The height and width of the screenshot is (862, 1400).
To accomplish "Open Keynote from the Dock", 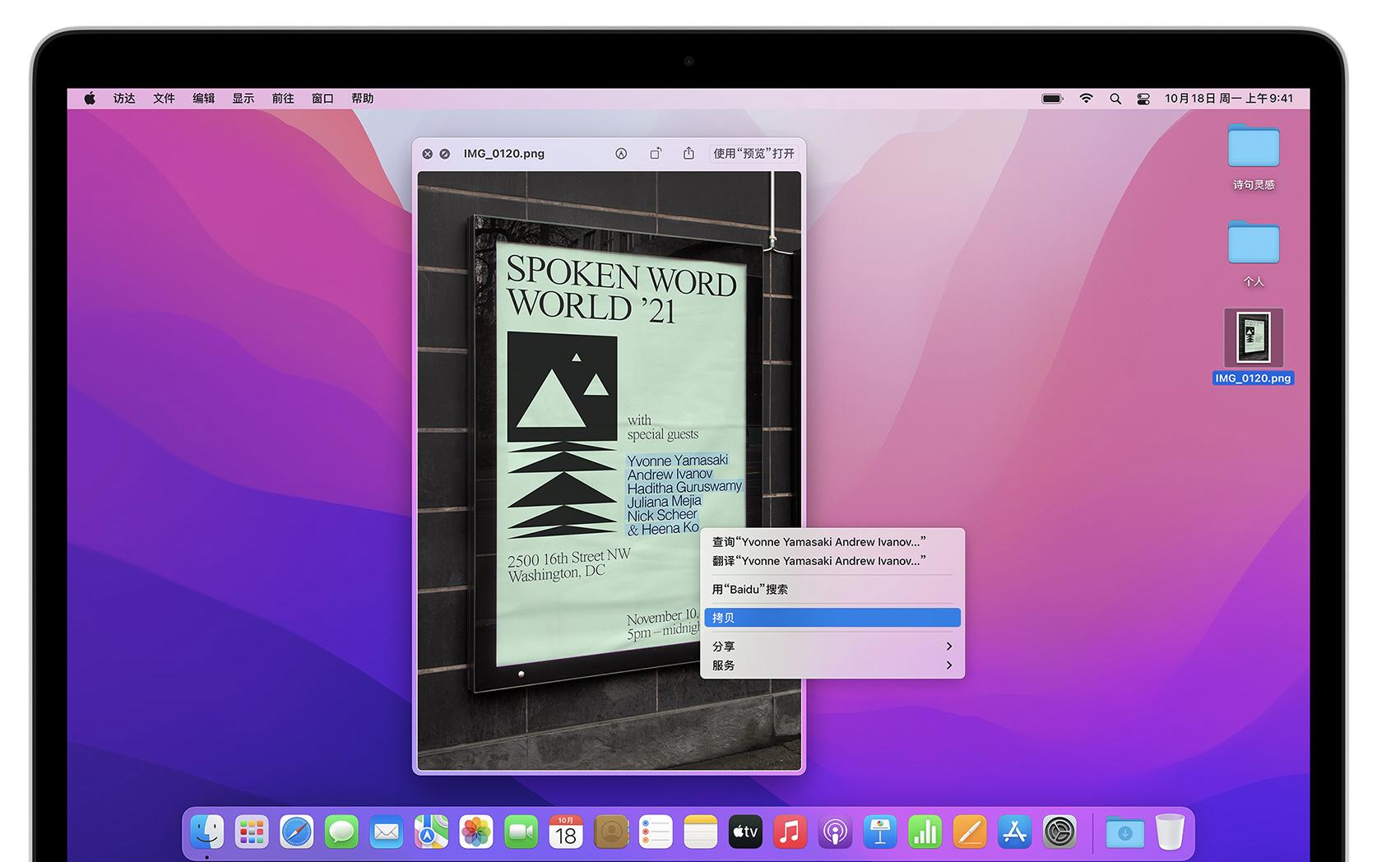I will point(879,832).
